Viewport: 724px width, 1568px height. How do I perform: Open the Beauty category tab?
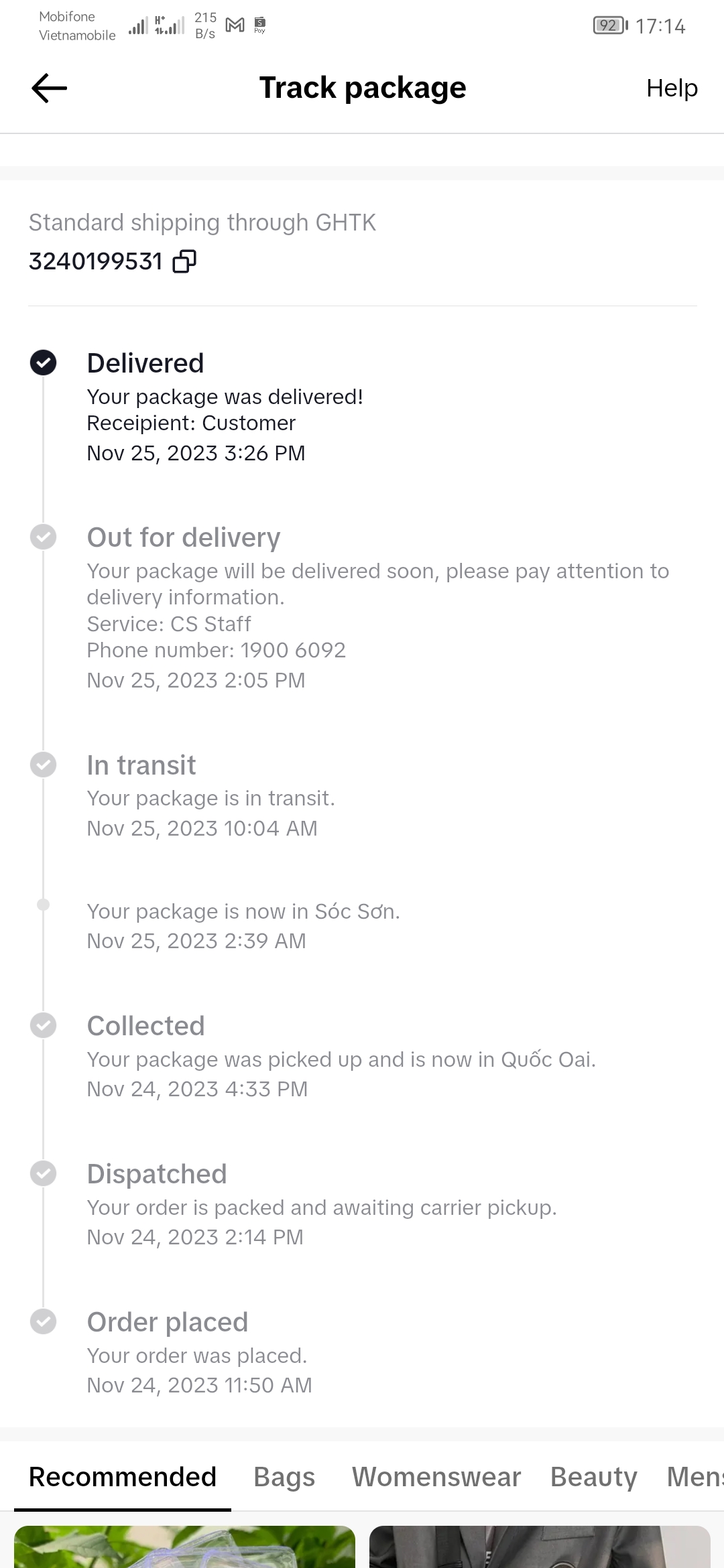coord(594,1477)
